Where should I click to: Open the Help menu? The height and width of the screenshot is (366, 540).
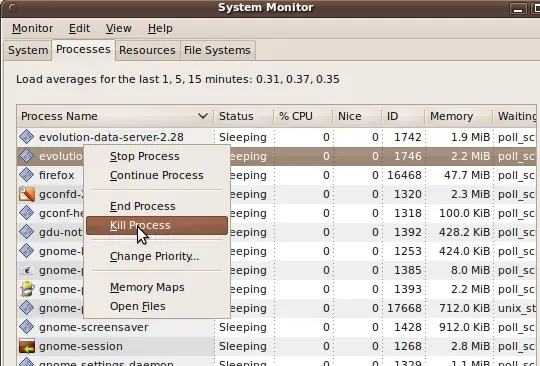point(160,28)
